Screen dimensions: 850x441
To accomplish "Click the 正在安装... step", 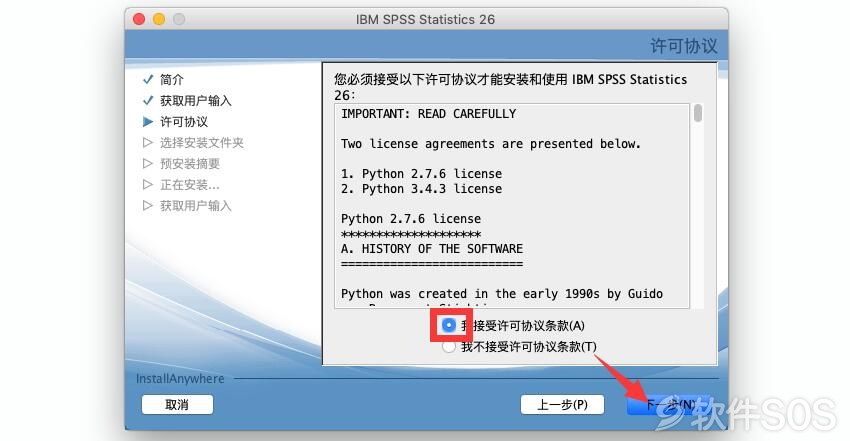I will tap(190, 185).
